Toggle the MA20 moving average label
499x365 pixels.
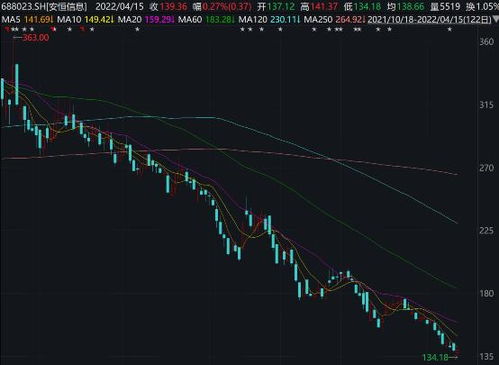(x=130, y=20)
